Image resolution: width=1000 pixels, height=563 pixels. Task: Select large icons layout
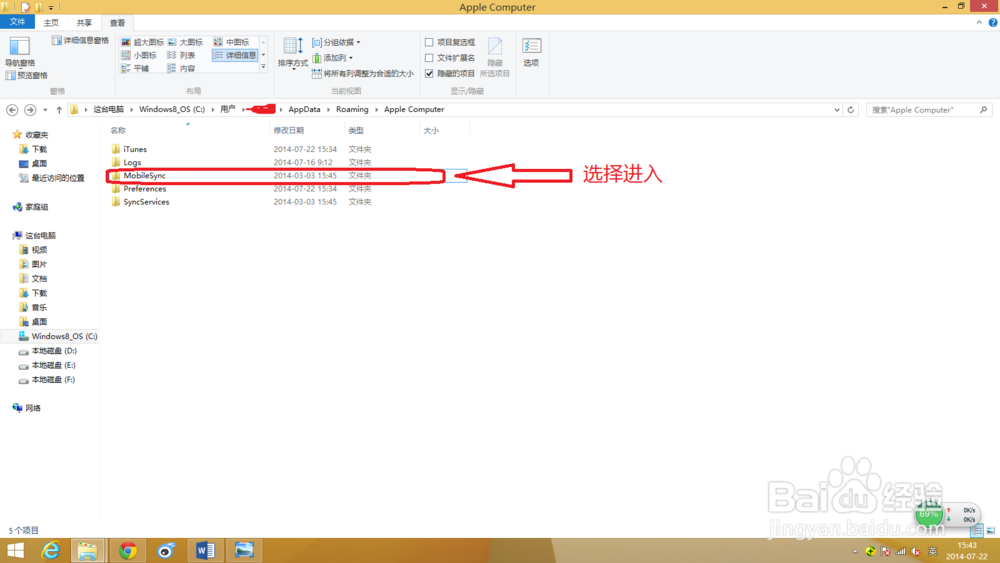186,42
